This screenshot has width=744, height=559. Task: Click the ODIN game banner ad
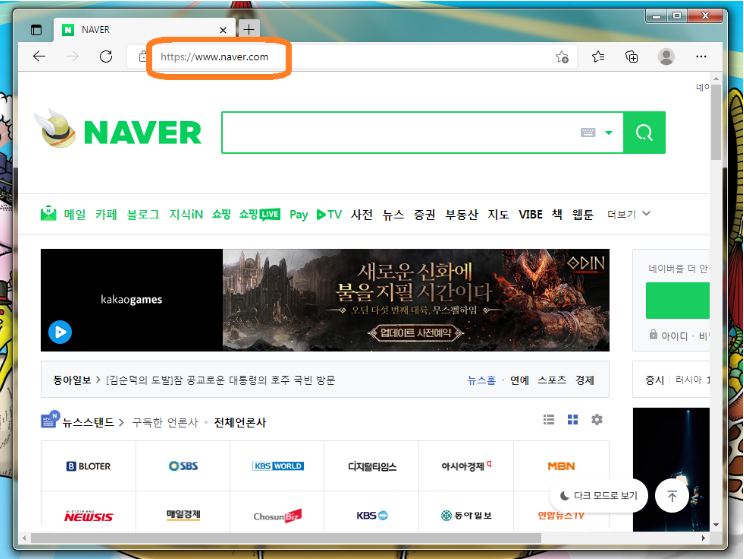click(x=416, y=300)
